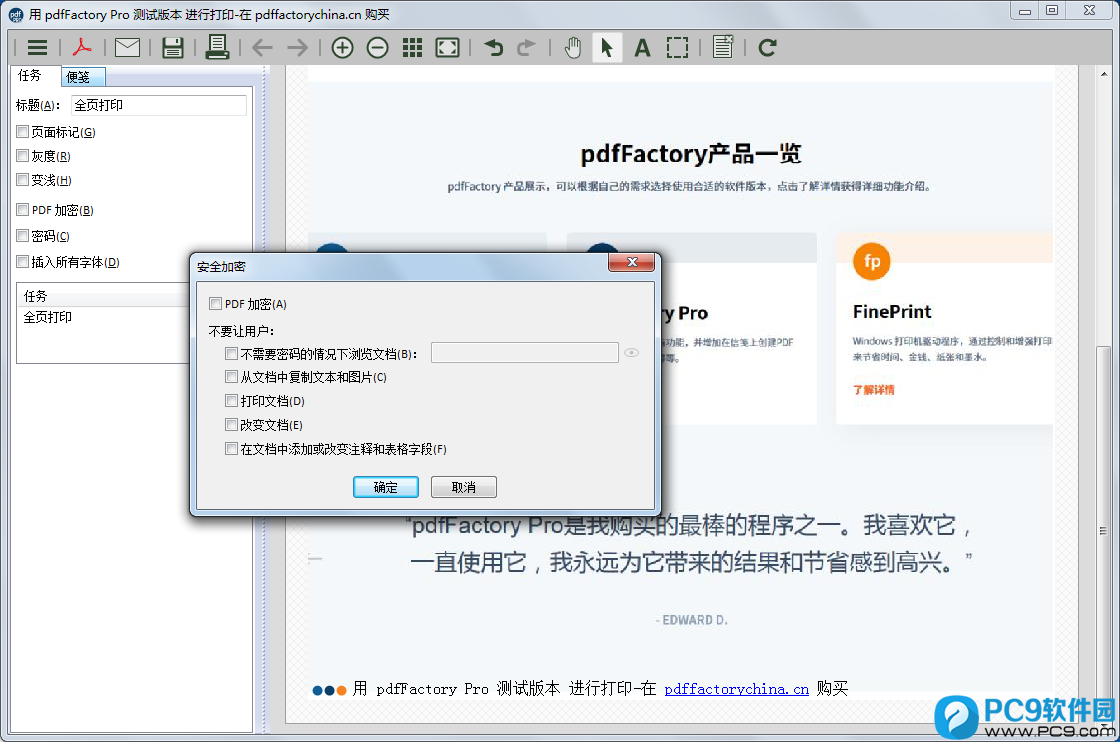Screen dimensions: 1120x742
Task: Open the hamburger menu in the toolbar
Action: (x=37, y=48)
